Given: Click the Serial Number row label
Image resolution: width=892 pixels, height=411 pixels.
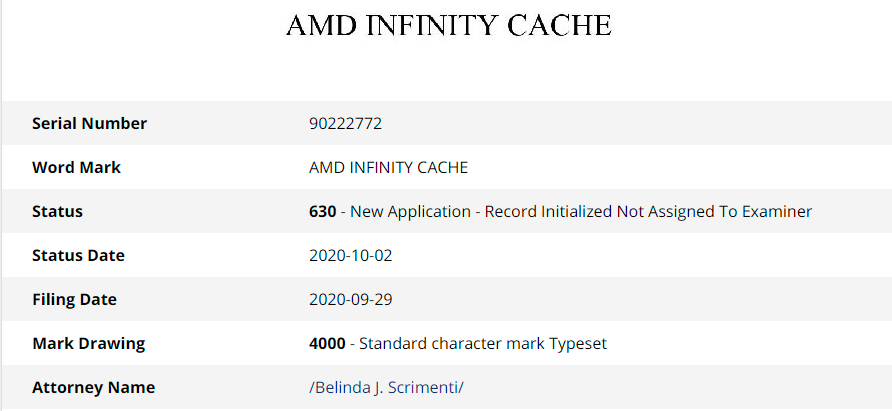Looking at the screenshot, I should (89, 124).
